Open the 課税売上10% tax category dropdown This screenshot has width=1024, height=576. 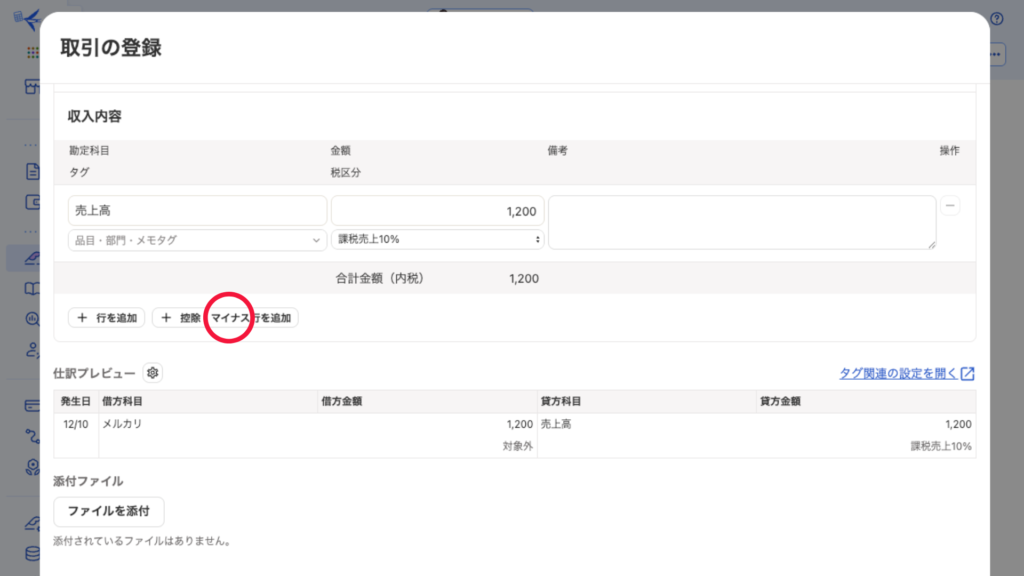[x=437, y=240]
